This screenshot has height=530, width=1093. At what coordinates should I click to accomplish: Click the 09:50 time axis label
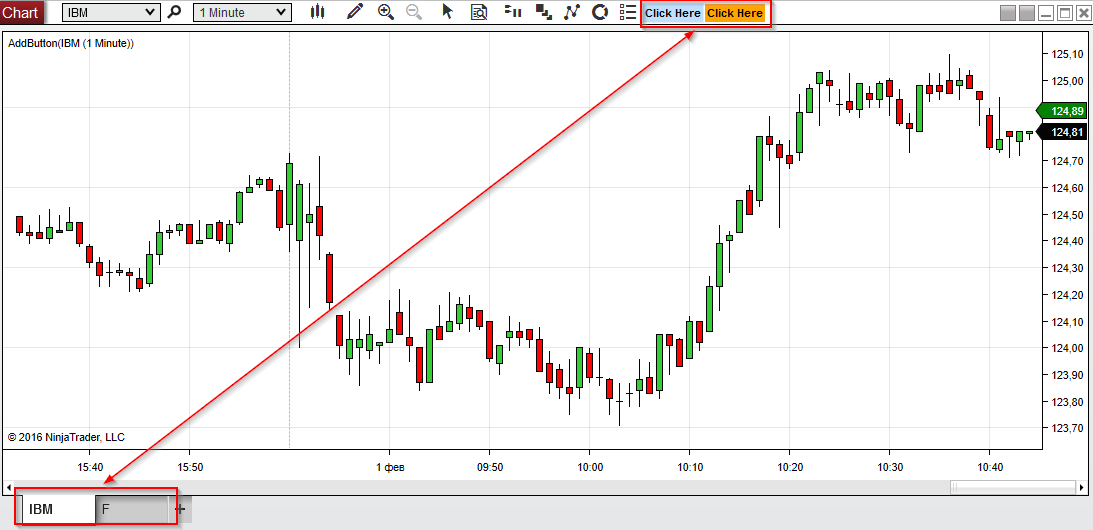[x=489, y=467]
